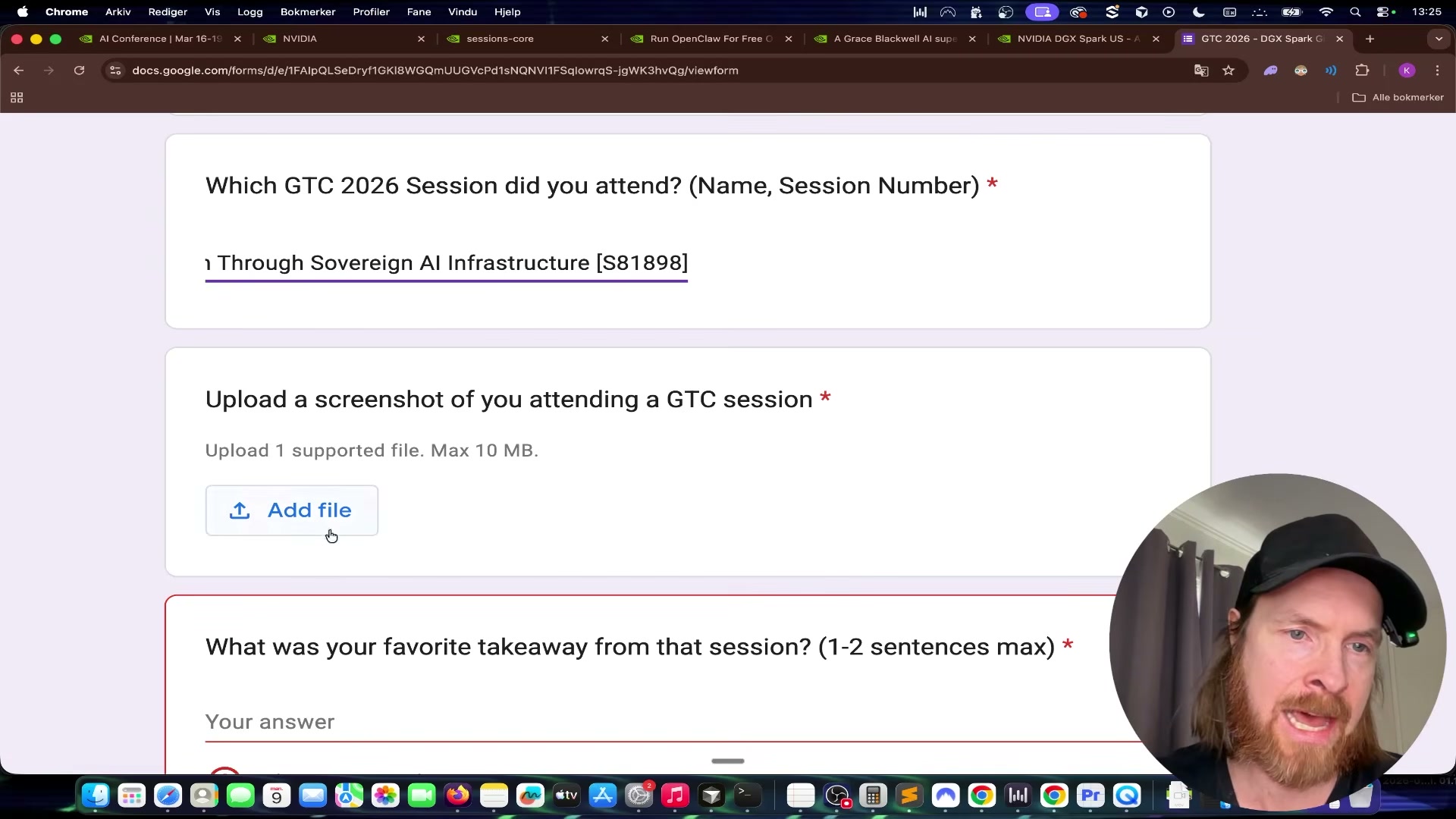This screenshot has height=819, width=1456.
Task: Open the Apple menu
Action: [x=23, y=11]
